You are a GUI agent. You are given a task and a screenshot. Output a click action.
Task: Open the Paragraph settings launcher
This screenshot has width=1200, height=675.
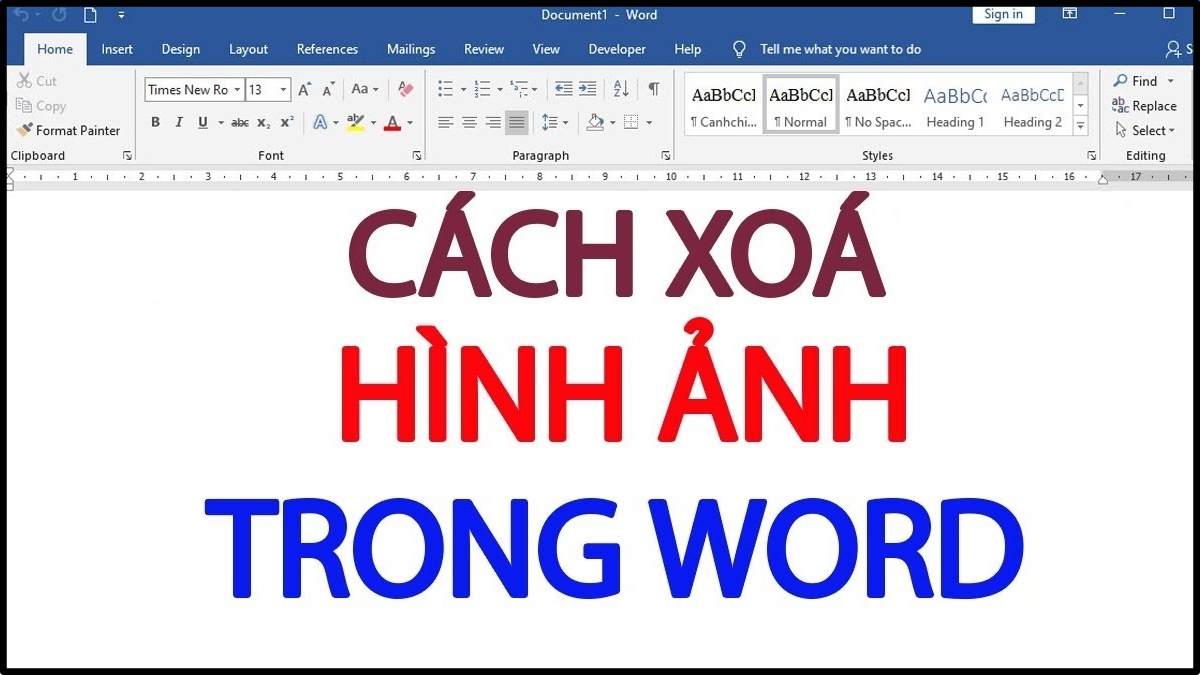(x=666, y=156)
